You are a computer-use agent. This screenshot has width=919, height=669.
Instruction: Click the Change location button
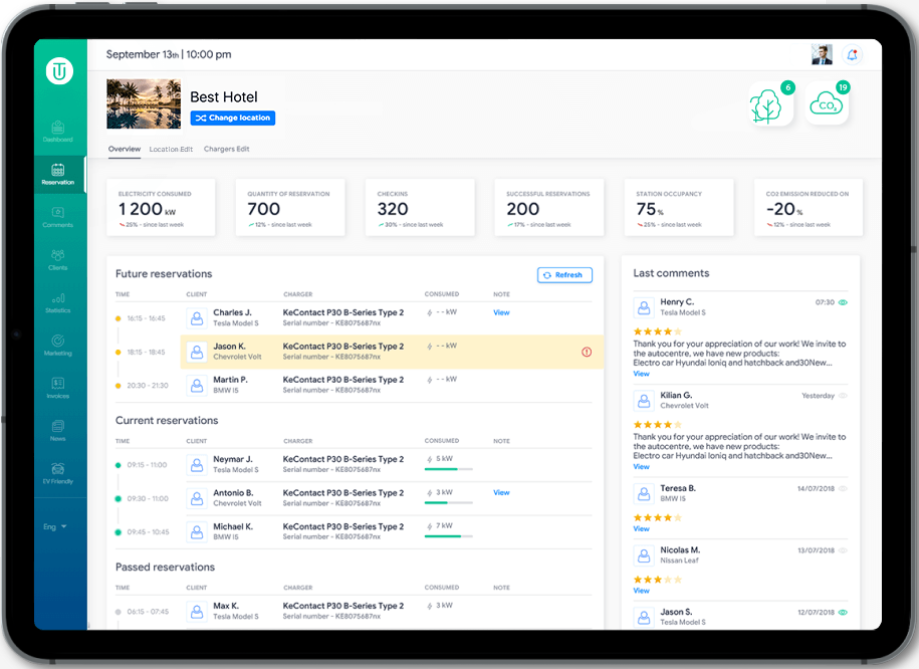click(232, 118)
